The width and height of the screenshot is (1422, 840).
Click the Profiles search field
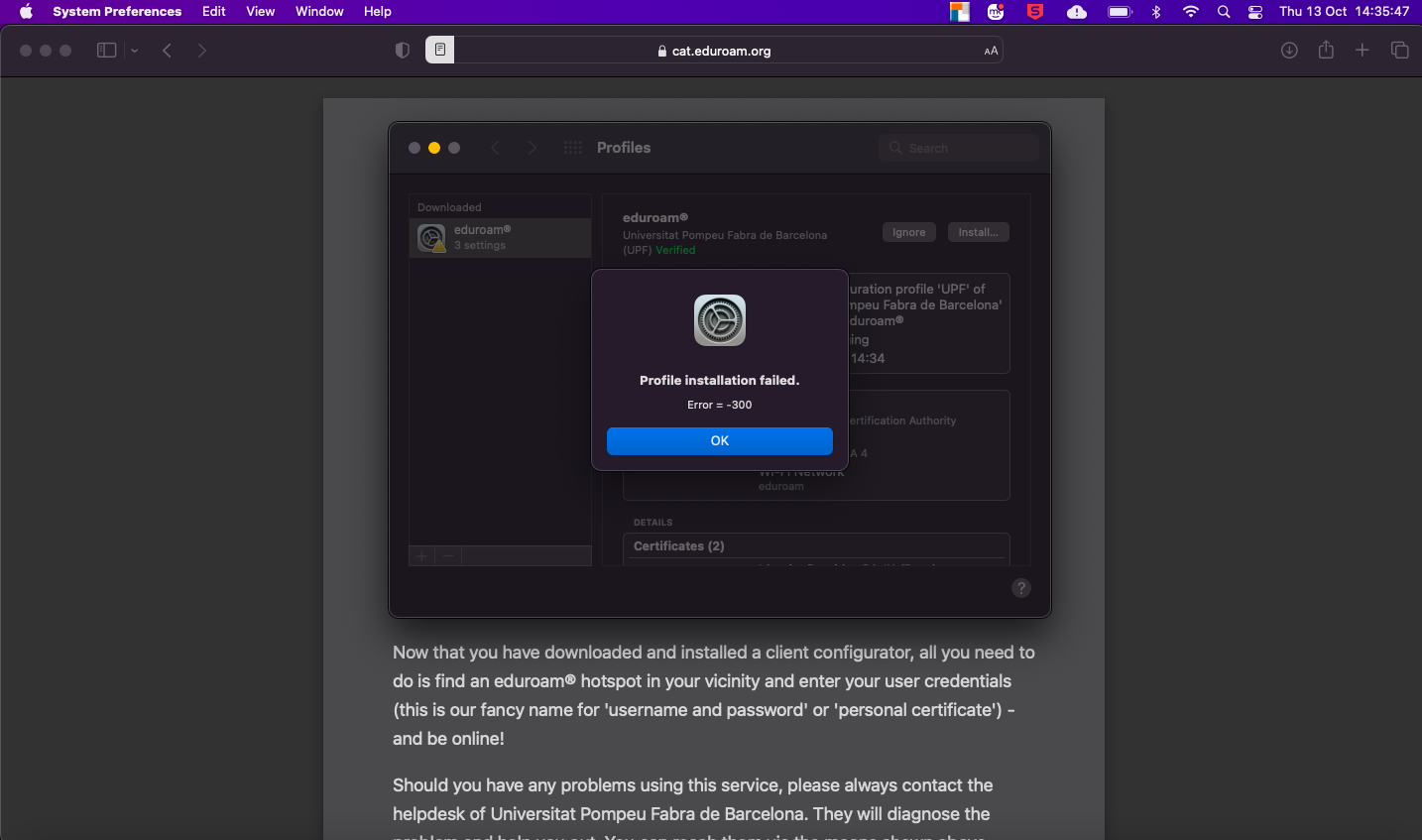point(959,148)
